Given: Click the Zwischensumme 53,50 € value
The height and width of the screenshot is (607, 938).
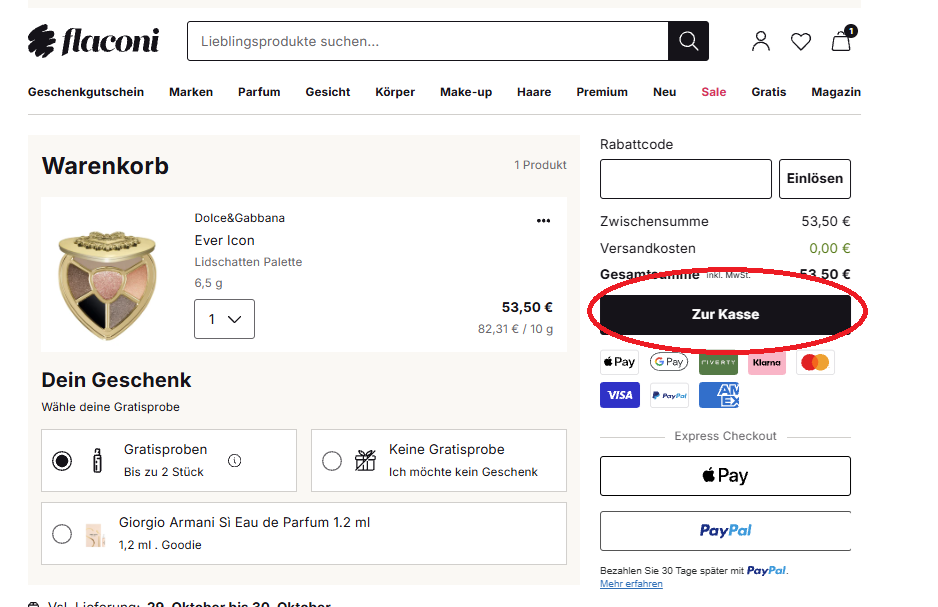Looking at the screenshot, I should pos(826,221).
